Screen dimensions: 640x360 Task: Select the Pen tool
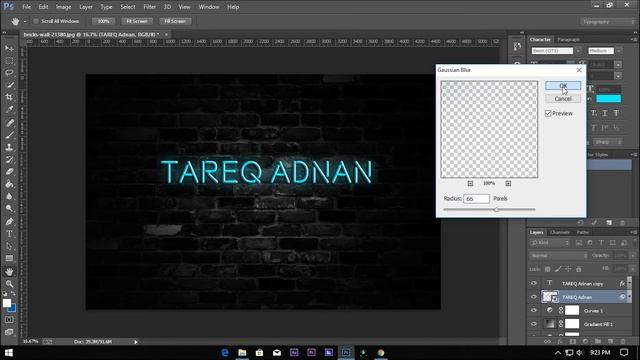coord(9,222)
